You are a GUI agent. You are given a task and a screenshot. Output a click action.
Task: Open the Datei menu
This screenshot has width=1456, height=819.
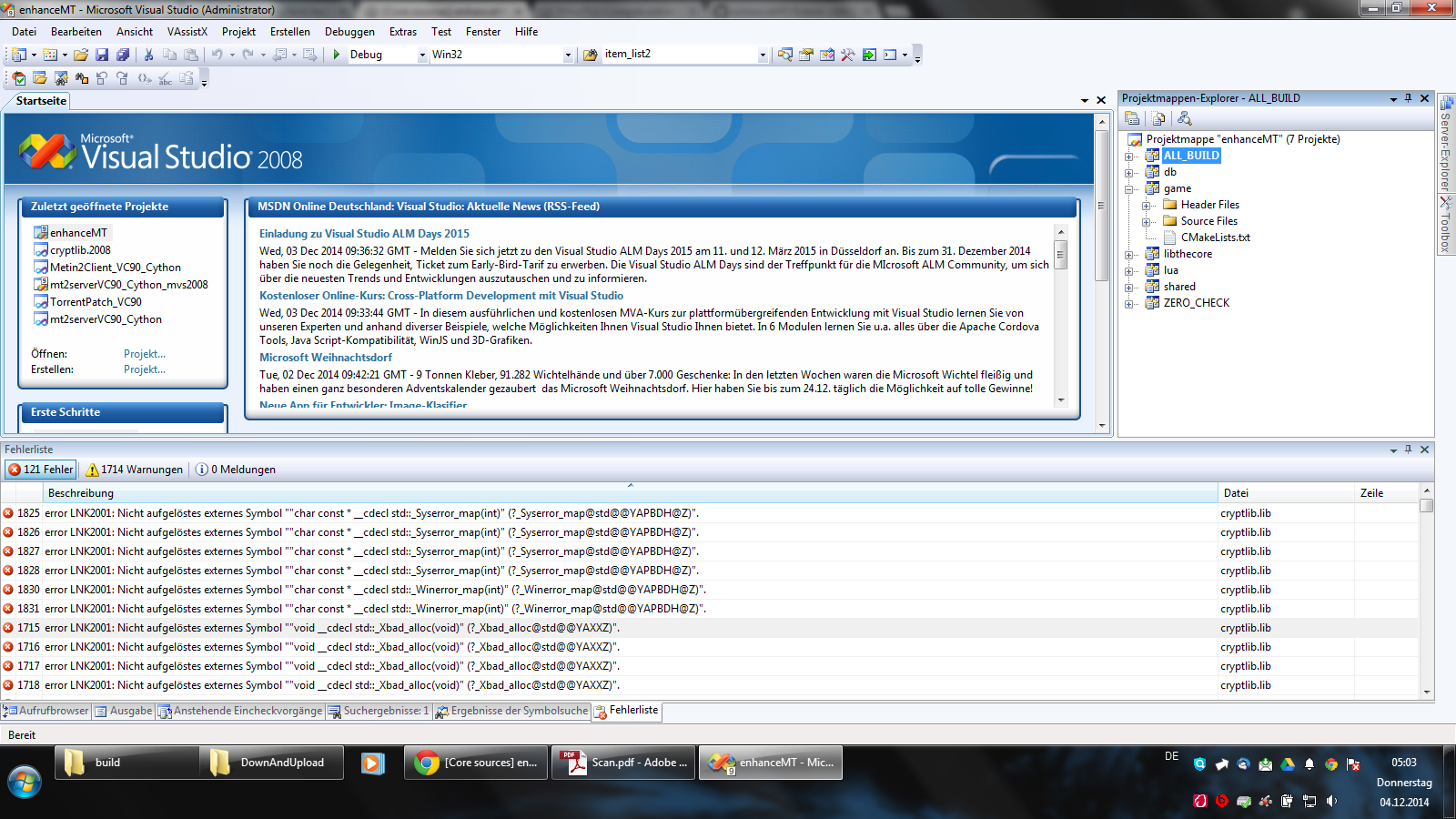25,32
